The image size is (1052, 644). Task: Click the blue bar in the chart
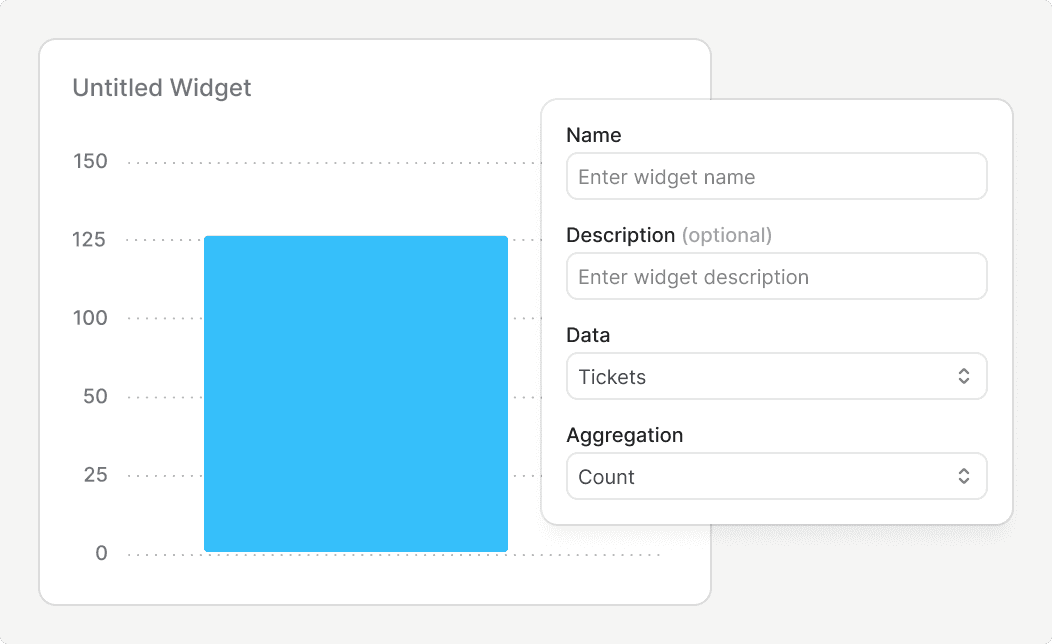356,394
